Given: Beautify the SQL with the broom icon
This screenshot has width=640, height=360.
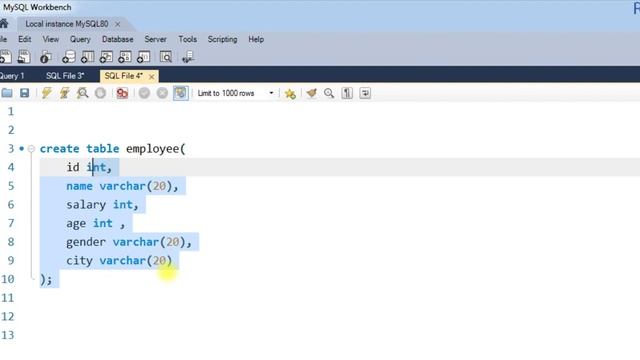Looking at the screenshot, I should coord(311,93).
